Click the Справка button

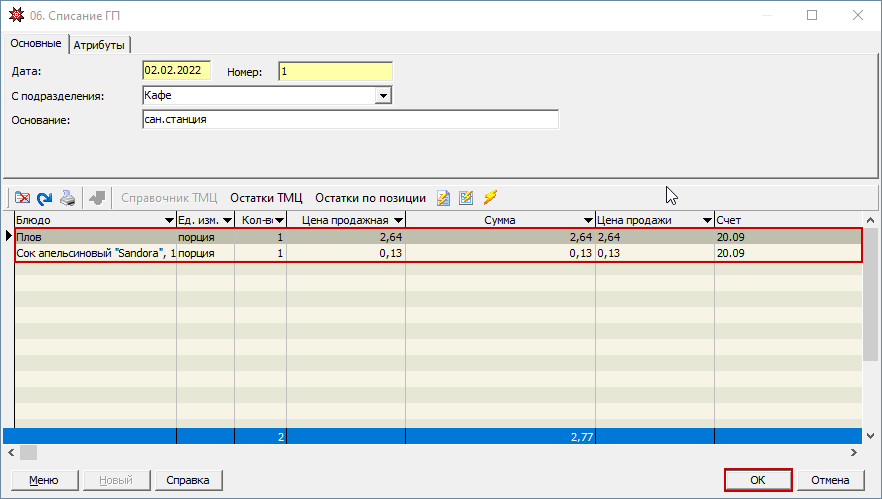coord(188,480)
